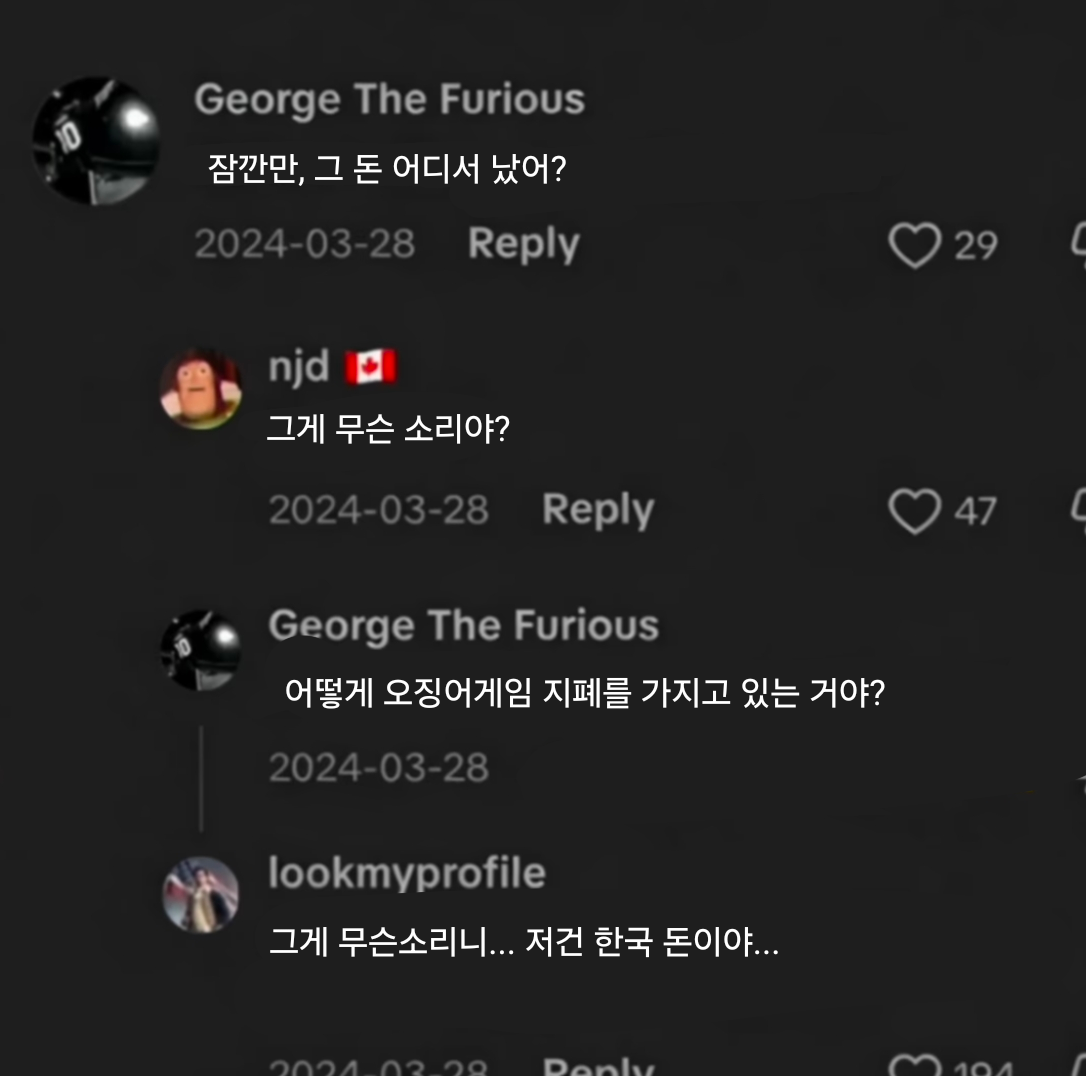1086x1076 pixels.
Task: Open the lookmyprofile username link
Action: point(407,873)
